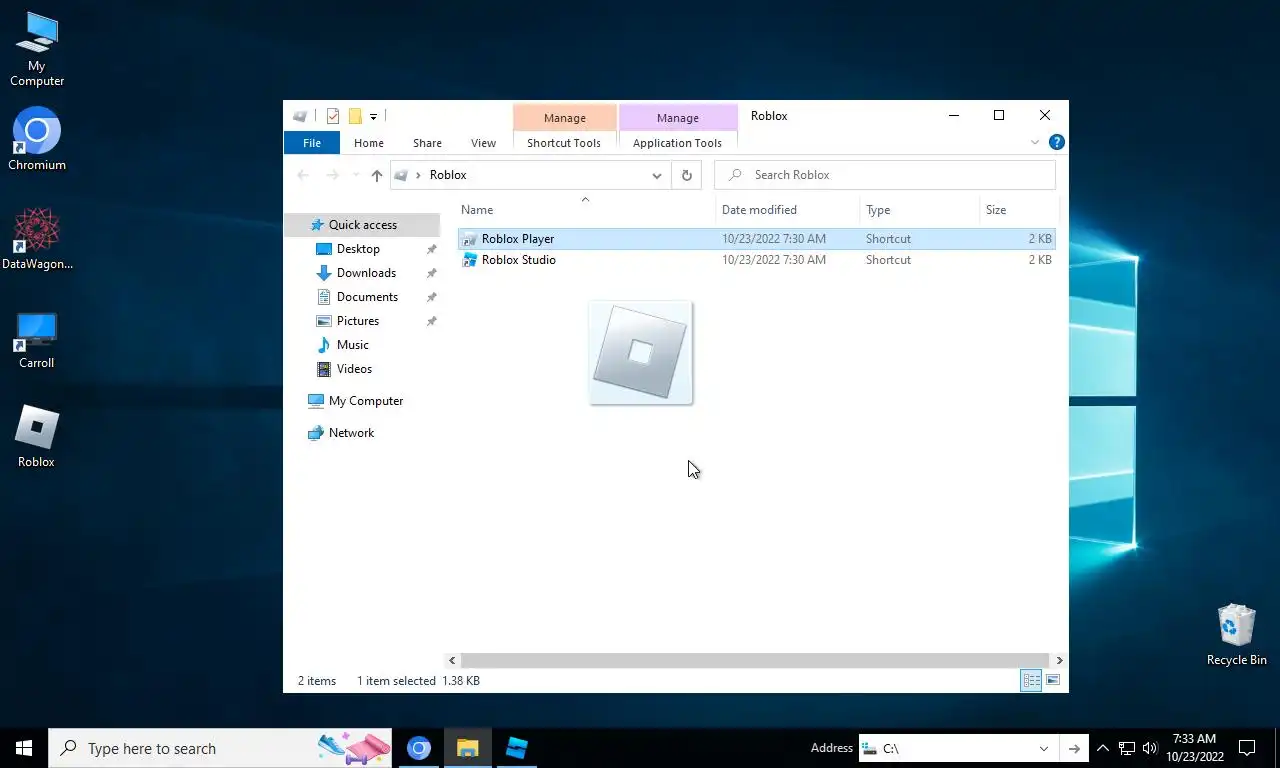
Task: Open the File menu
Action: (312, 143)
